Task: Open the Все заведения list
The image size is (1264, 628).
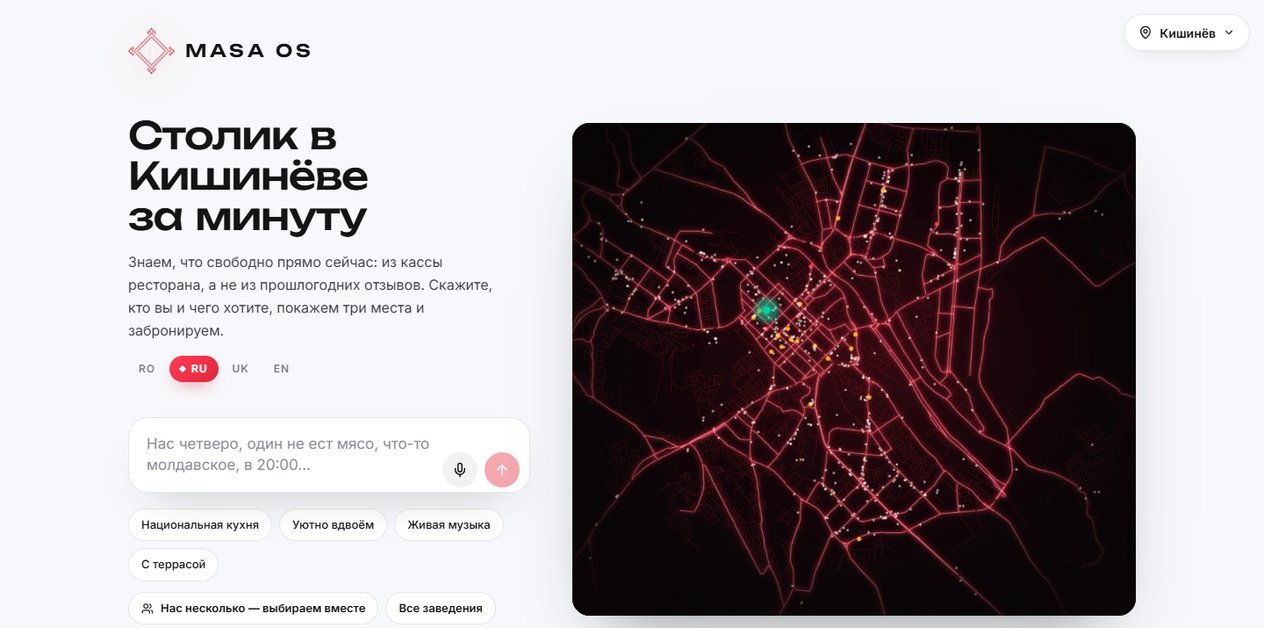Action: (441, 608)
